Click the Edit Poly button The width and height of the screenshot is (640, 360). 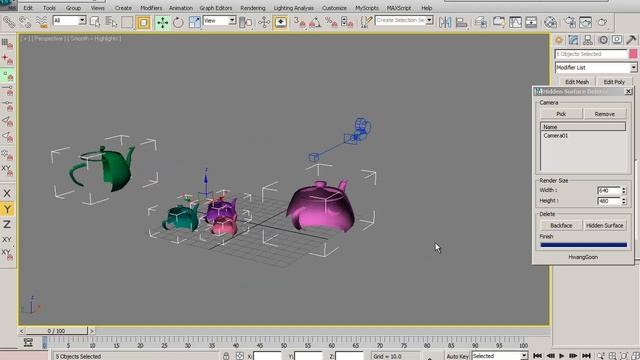pos(614,82)
